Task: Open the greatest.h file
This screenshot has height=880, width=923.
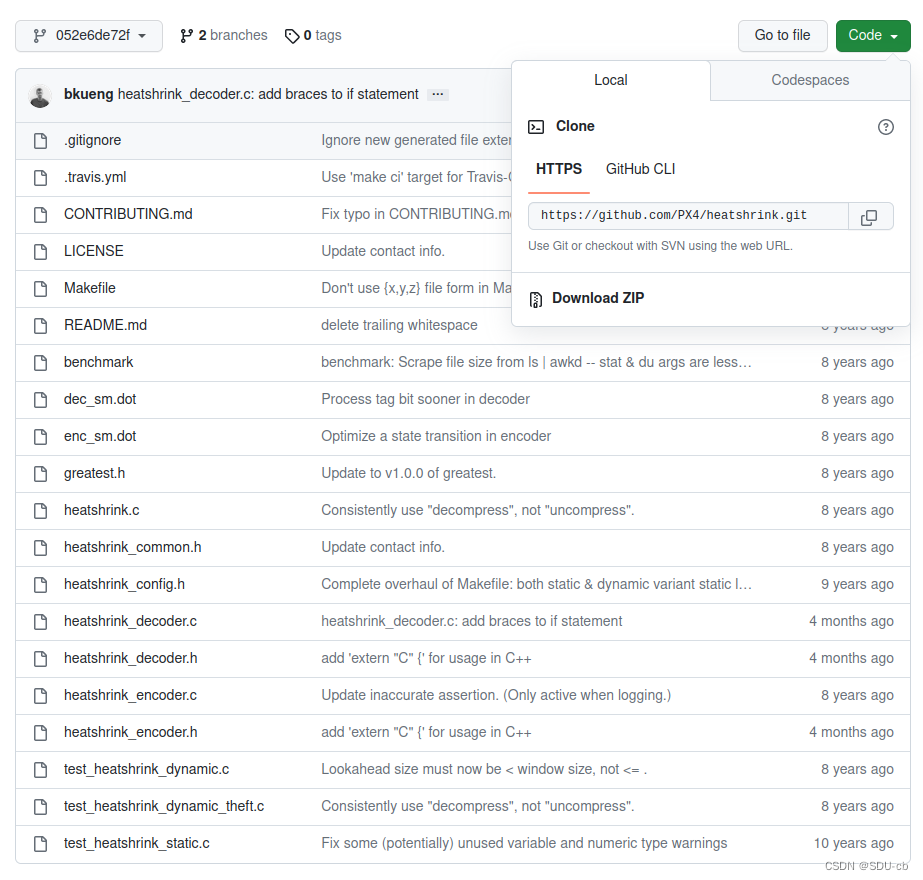Action: point(94,473)
